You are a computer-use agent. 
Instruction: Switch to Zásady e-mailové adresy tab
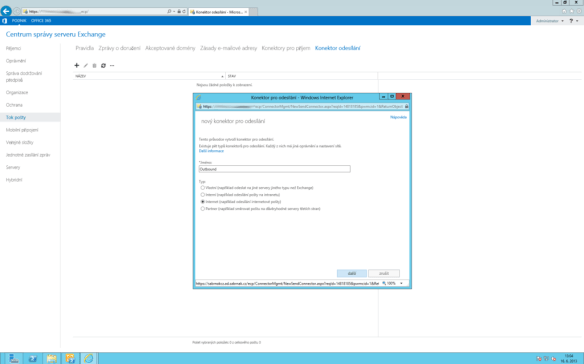coord(228,48)
